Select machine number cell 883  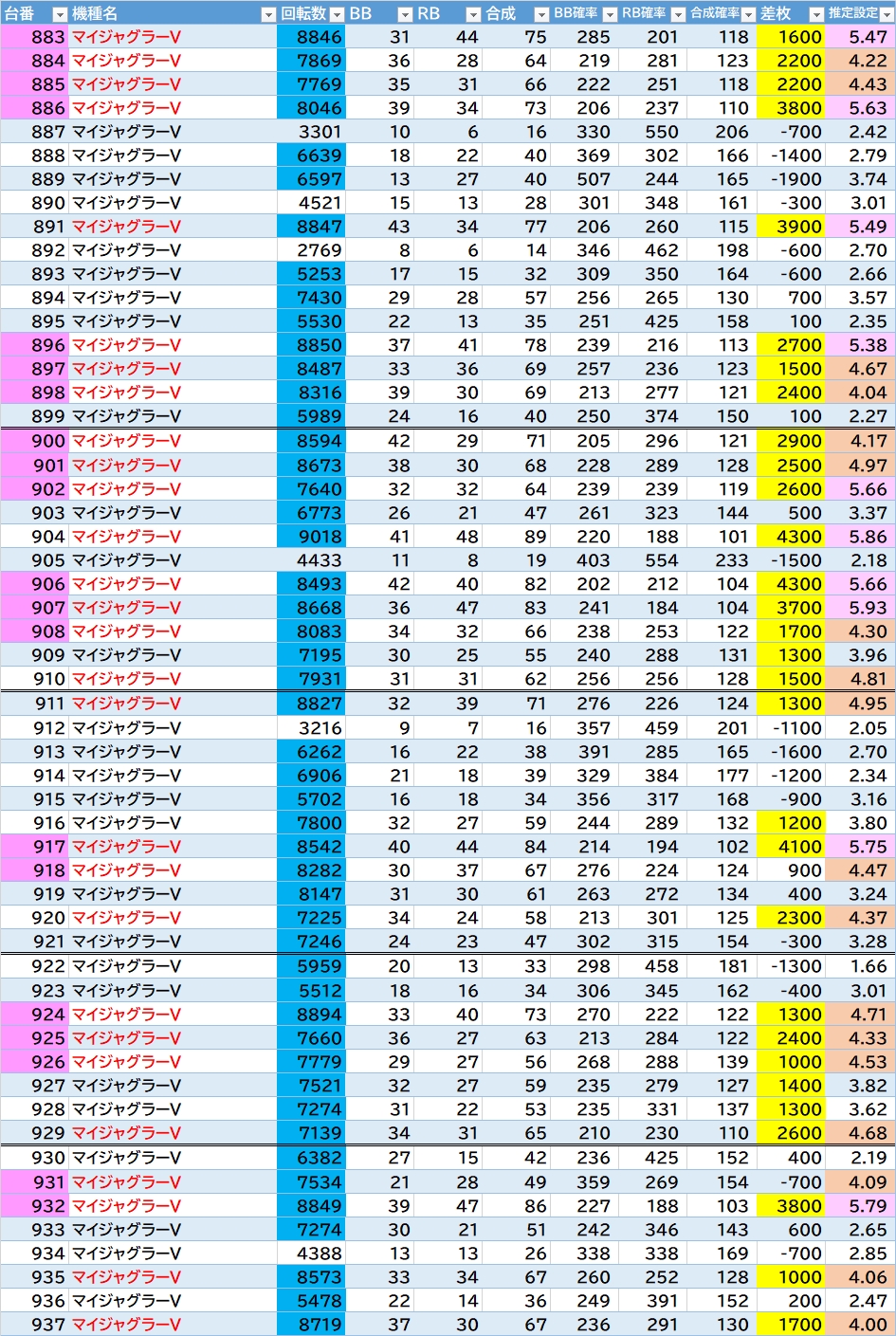point(35,37)
